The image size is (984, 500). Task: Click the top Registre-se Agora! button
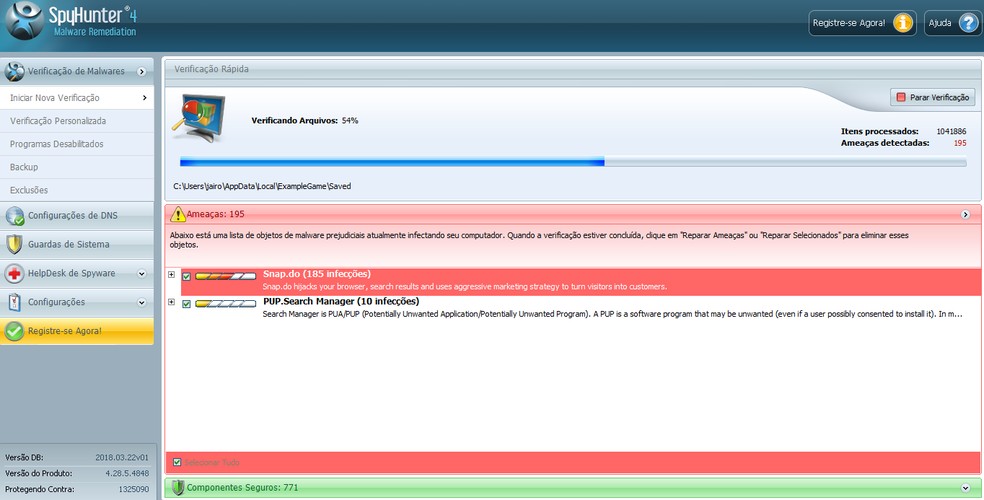[x=862, y=23]
